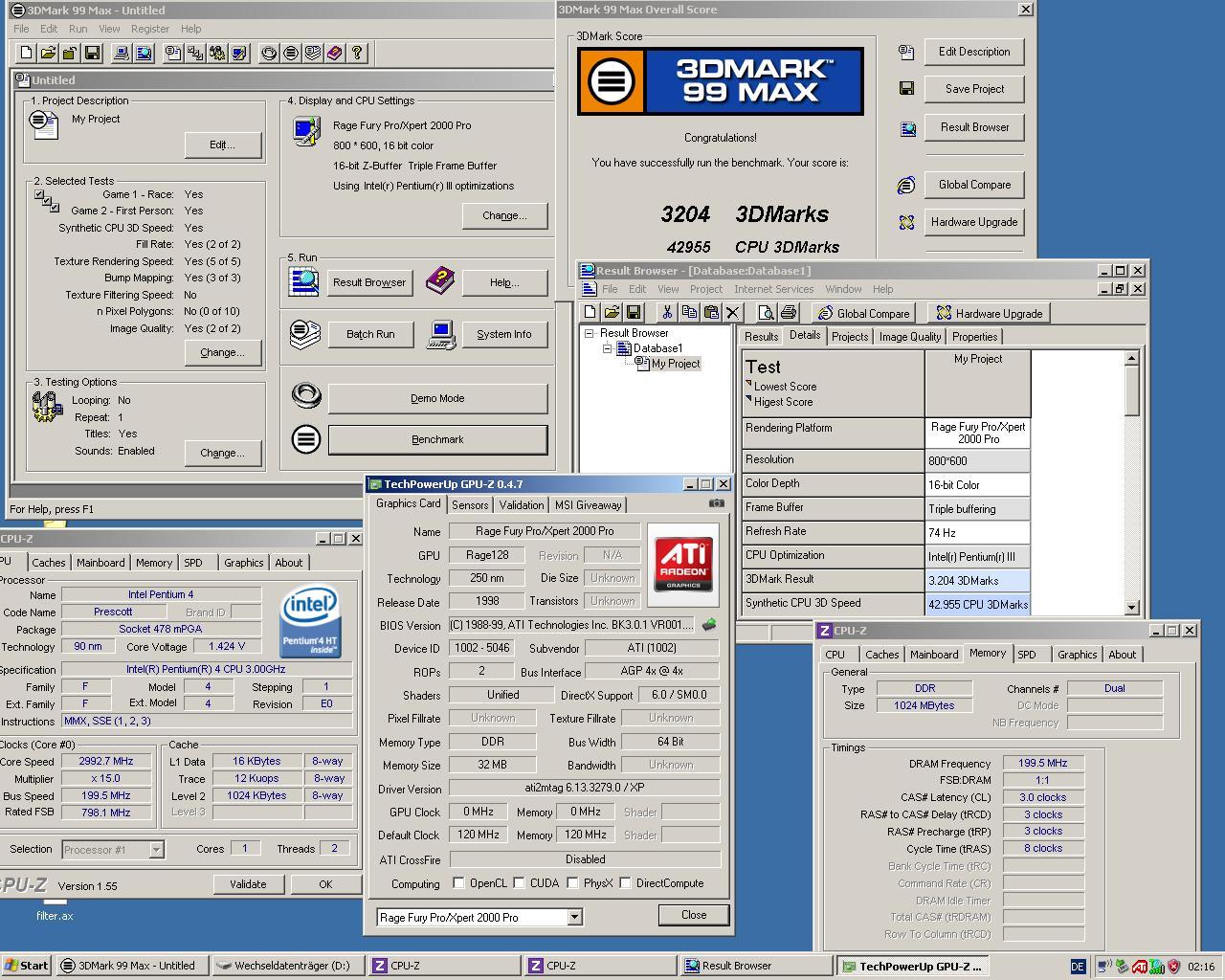Open Processor #1 selection dropdown in CPU-Z
The image size is (1225, 980).
click(156, 849)
